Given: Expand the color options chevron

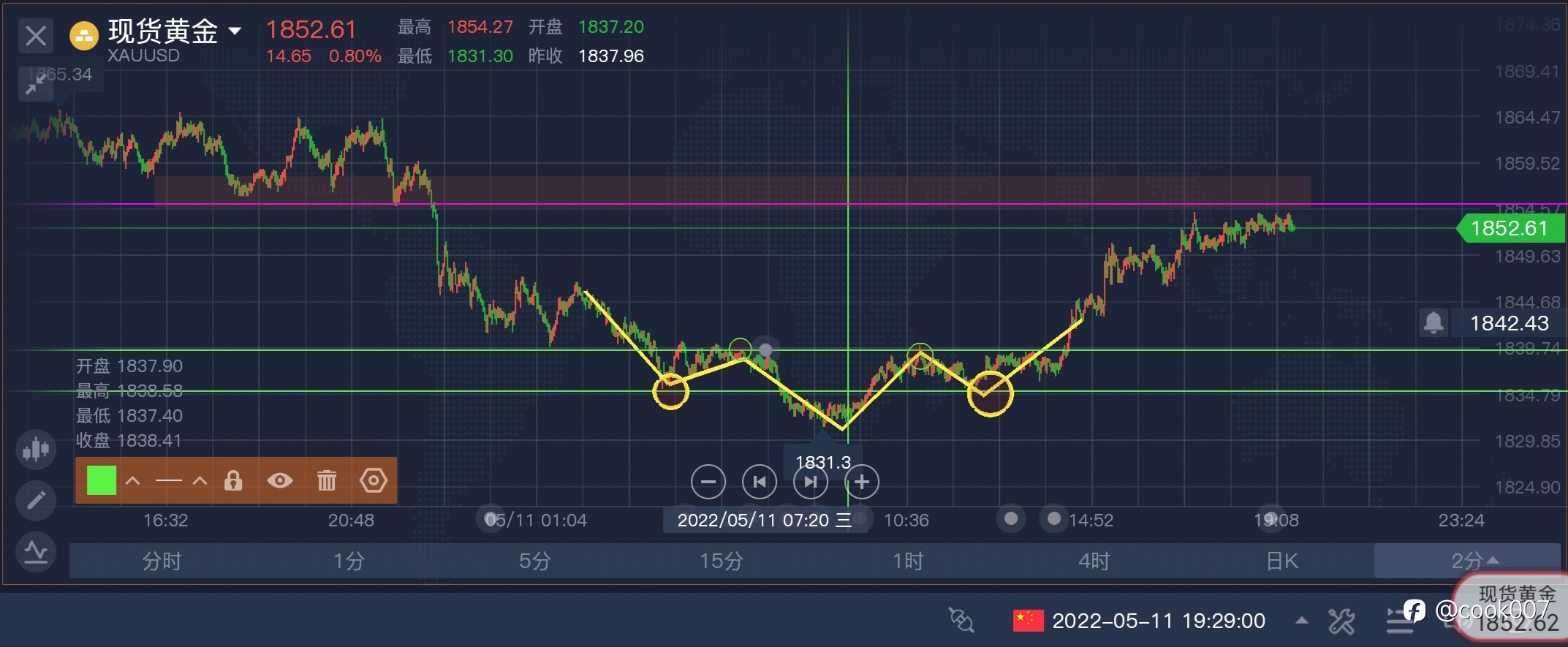Looking at the screenshot, I should tap(133, 480).
